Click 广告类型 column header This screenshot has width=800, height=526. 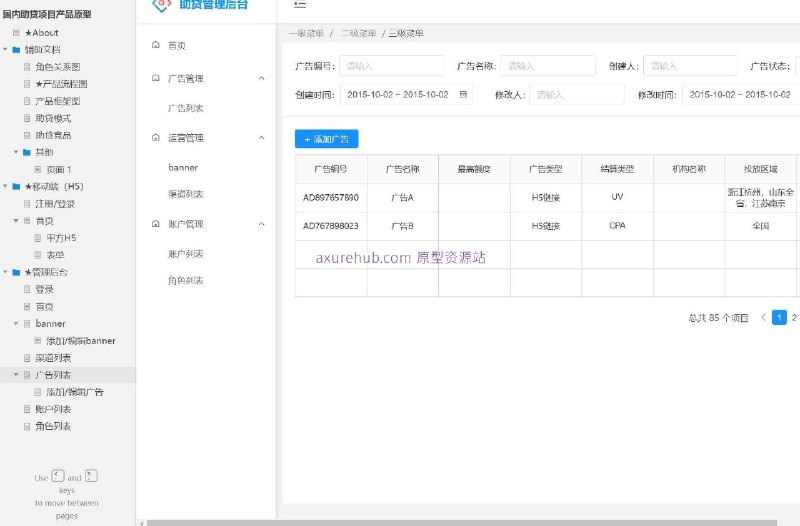coord(545,169)
